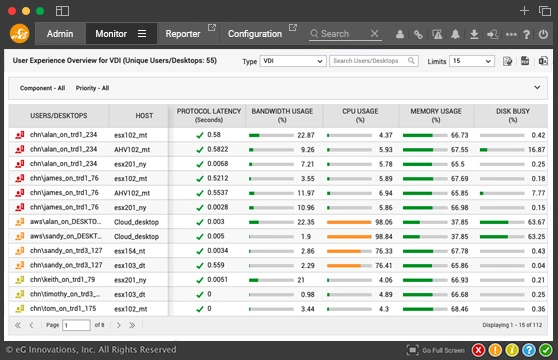Export the overview as PDF icon
This screenshot has height=360, width=558.
tap(525, 61)
